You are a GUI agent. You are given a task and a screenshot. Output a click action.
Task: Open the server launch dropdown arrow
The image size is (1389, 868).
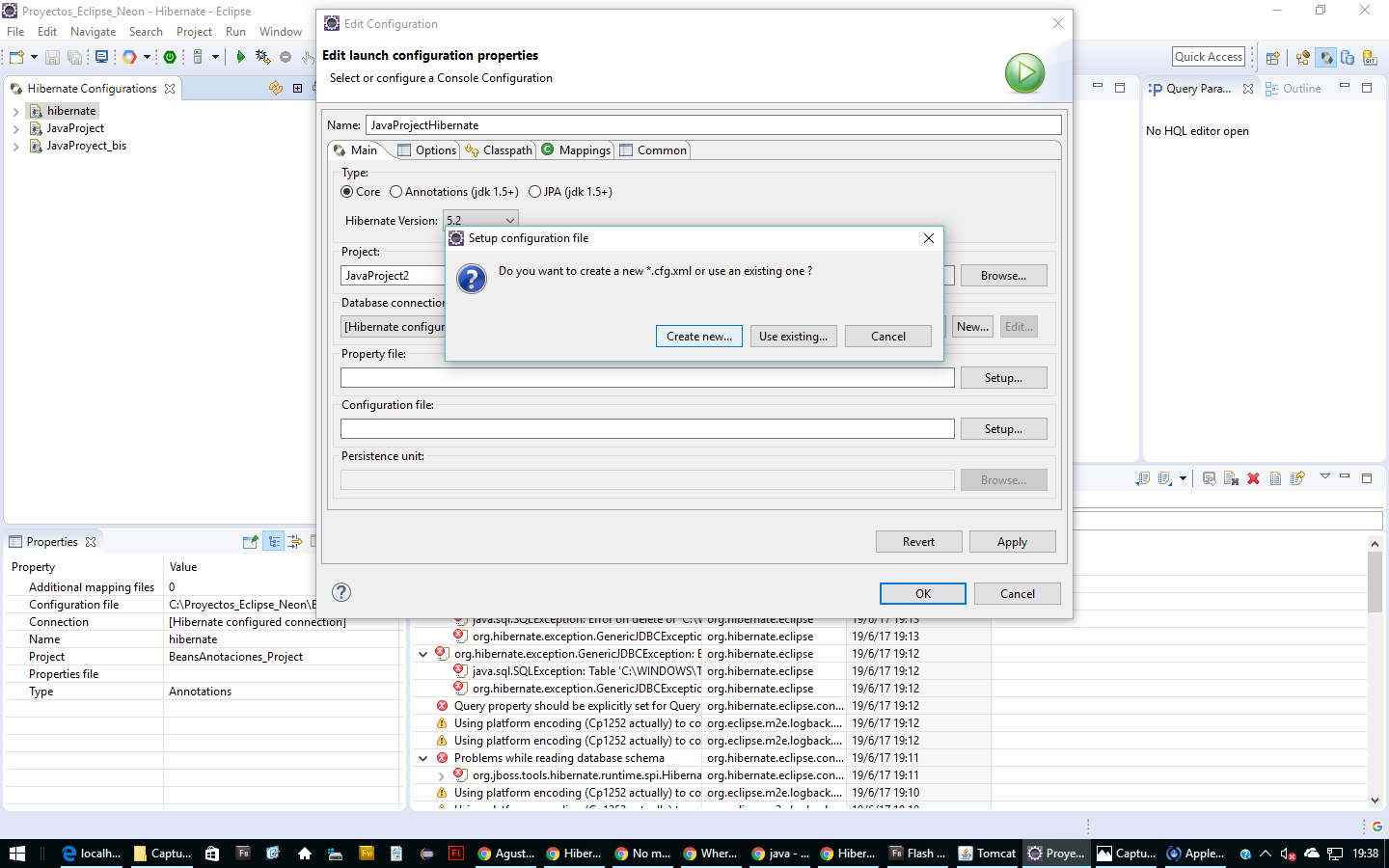tap(215, 57)
